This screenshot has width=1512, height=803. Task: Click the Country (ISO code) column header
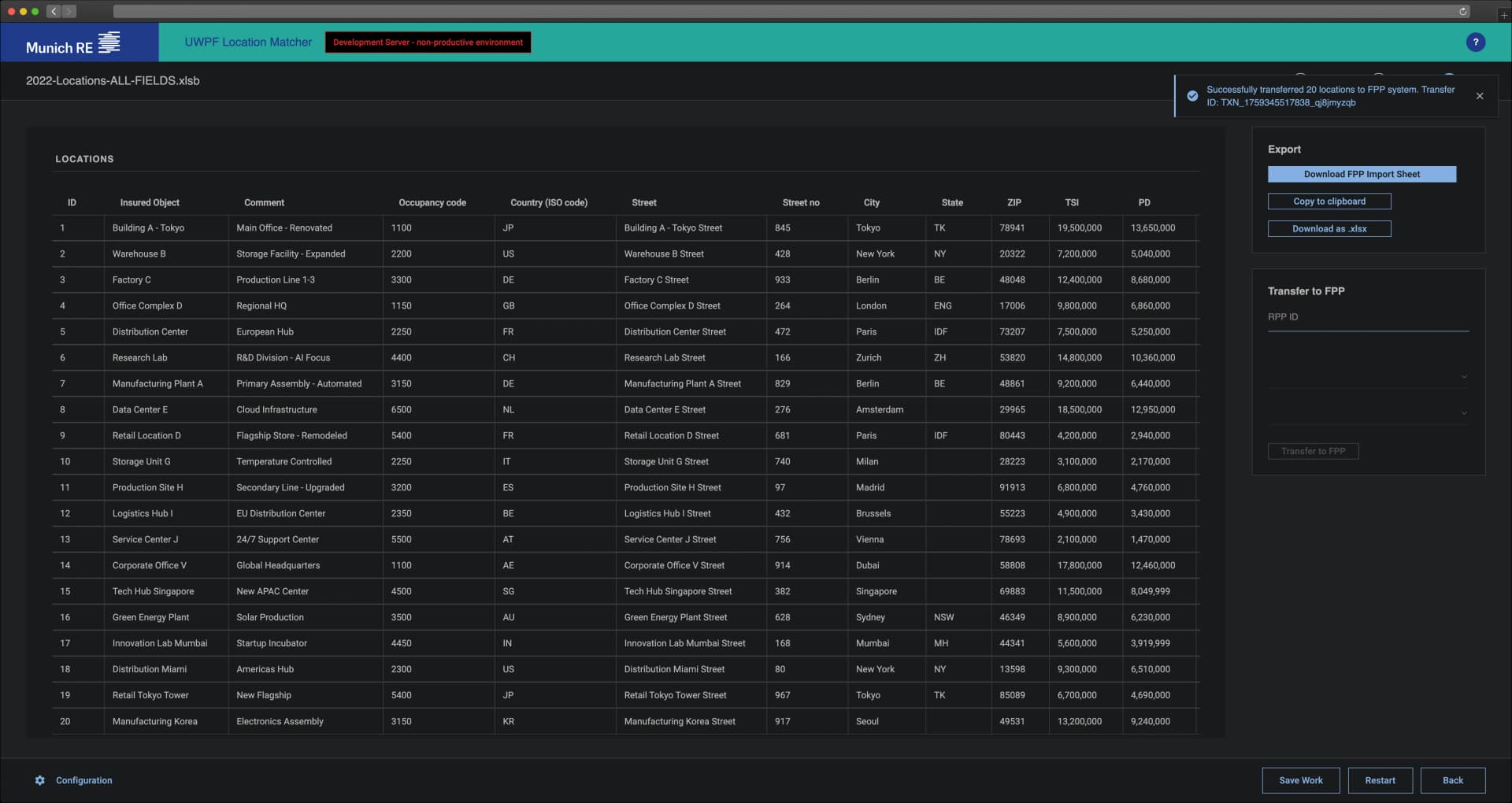pyautogui.click(x=549, y=202)
